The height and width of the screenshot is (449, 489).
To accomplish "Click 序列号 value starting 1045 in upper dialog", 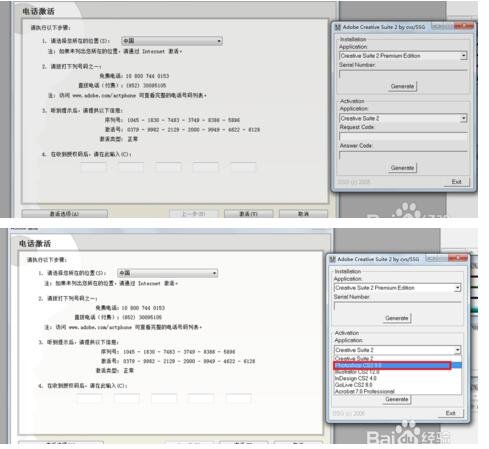I will 183,120.
